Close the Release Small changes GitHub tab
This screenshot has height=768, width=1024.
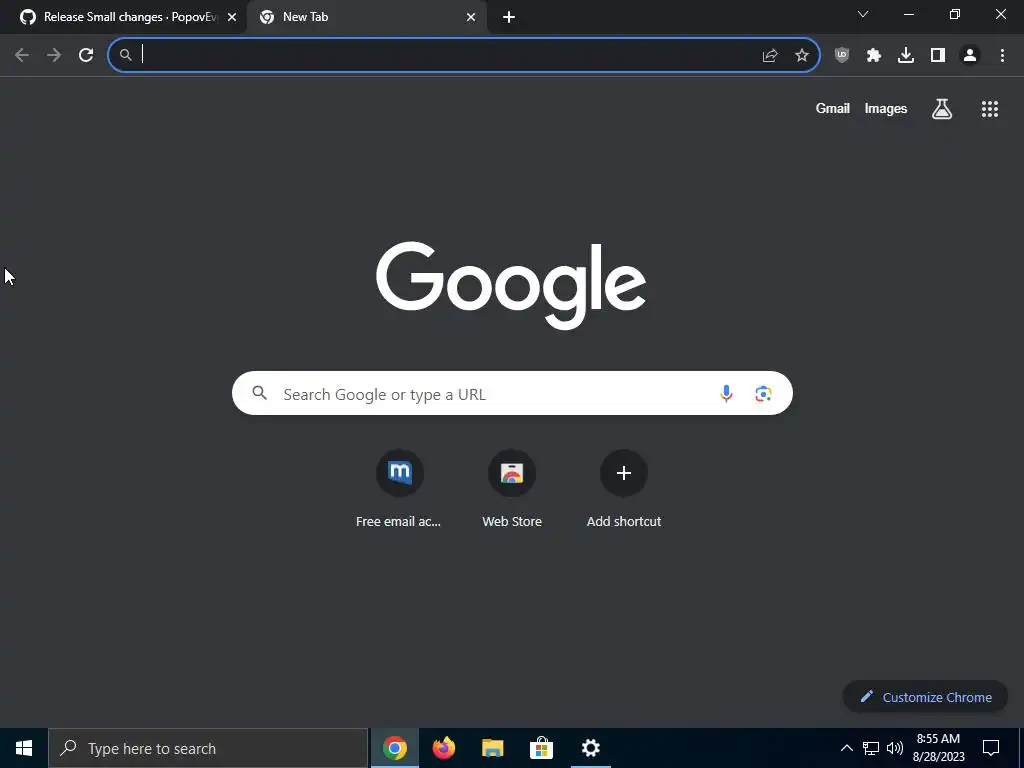pyautogui.click(x=232, y=17)
